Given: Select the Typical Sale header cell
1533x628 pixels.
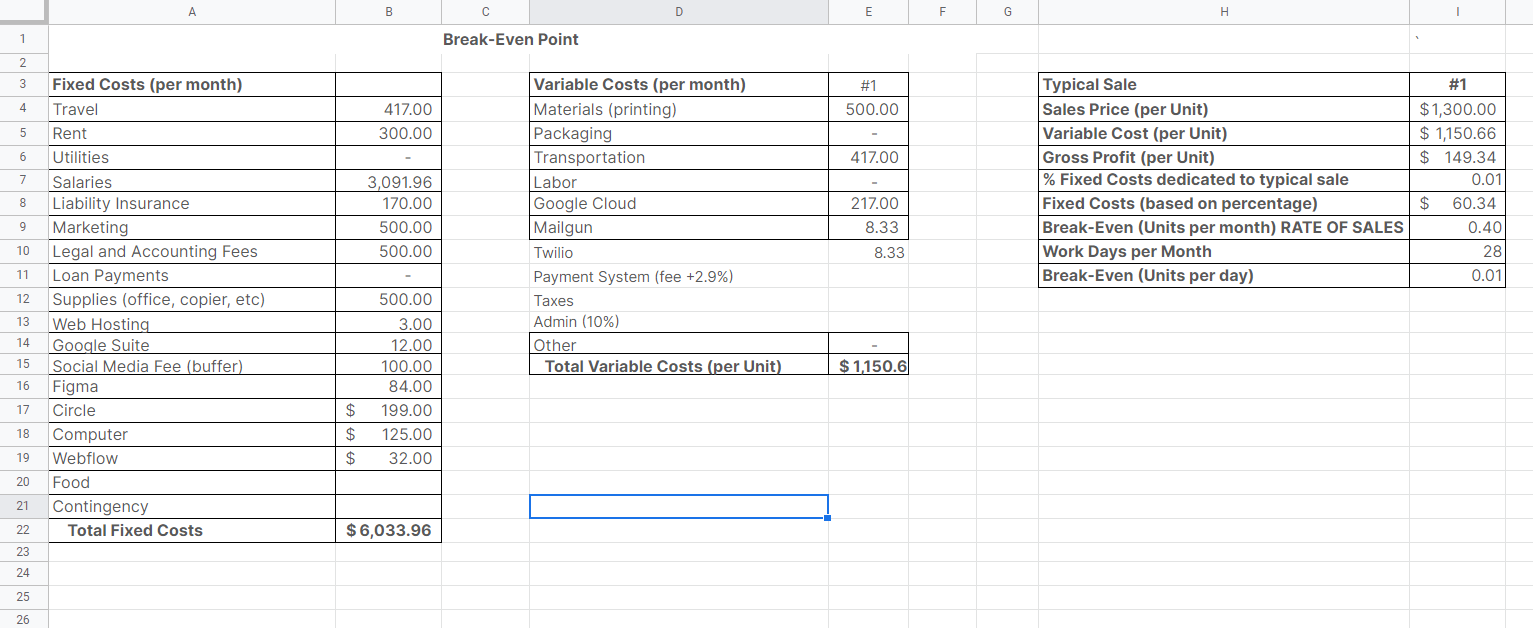Looking at the screenshot, I should 1223,84.
